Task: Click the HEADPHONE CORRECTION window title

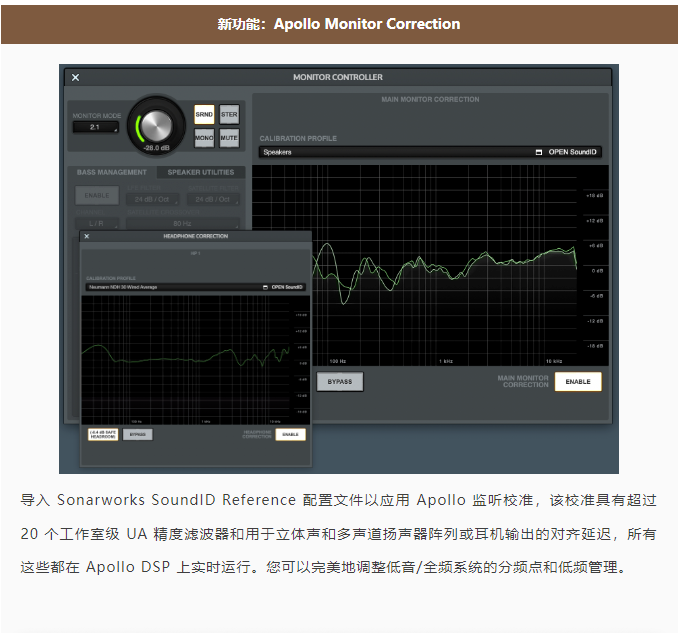Action: [x=196, y=236]
